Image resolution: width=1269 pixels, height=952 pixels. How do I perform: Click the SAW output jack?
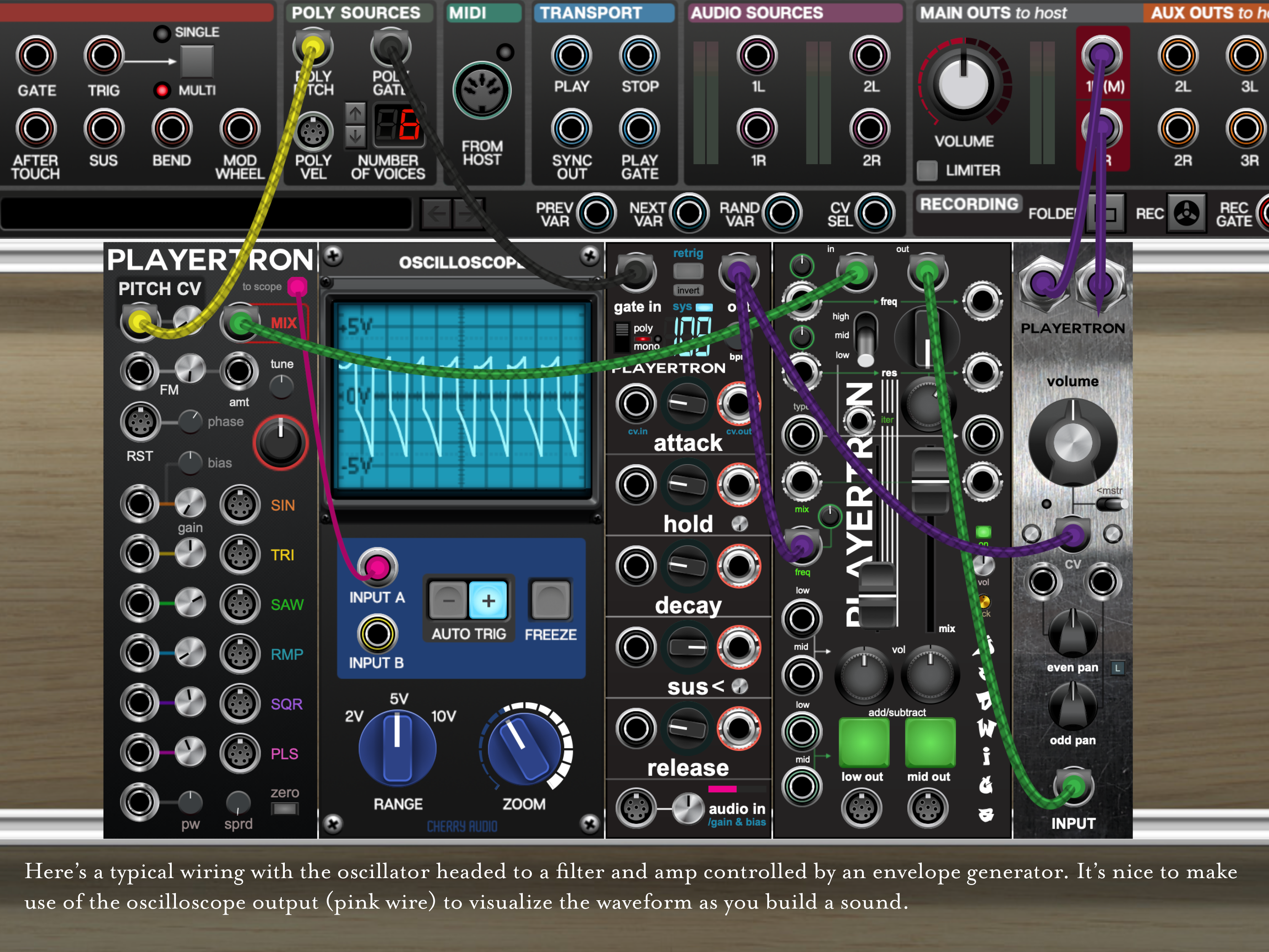coord(240,604)
